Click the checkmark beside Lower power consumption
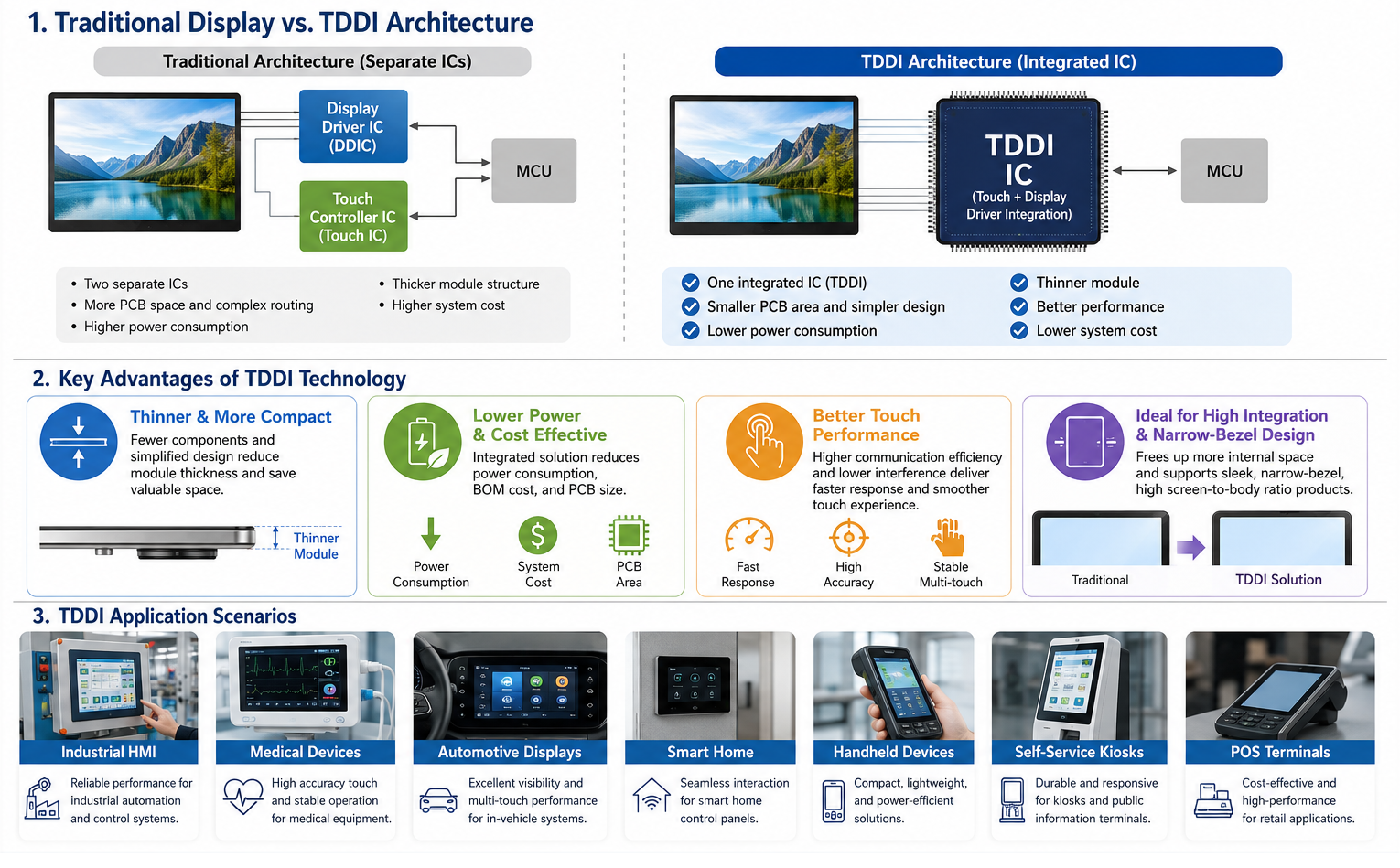 coord(691,330)
